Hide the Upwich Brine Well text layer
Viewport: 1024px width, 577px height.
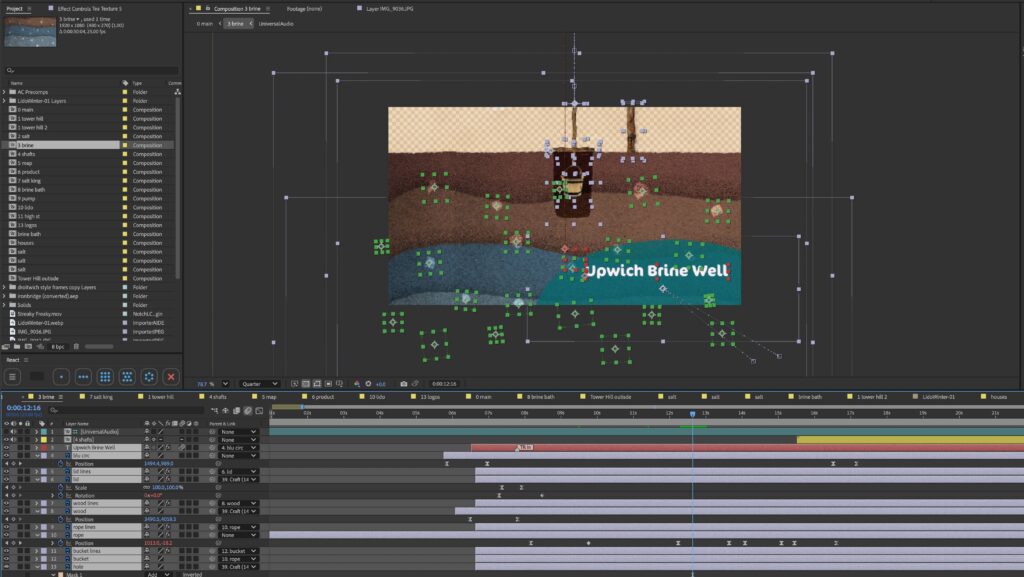pos(7,448)
